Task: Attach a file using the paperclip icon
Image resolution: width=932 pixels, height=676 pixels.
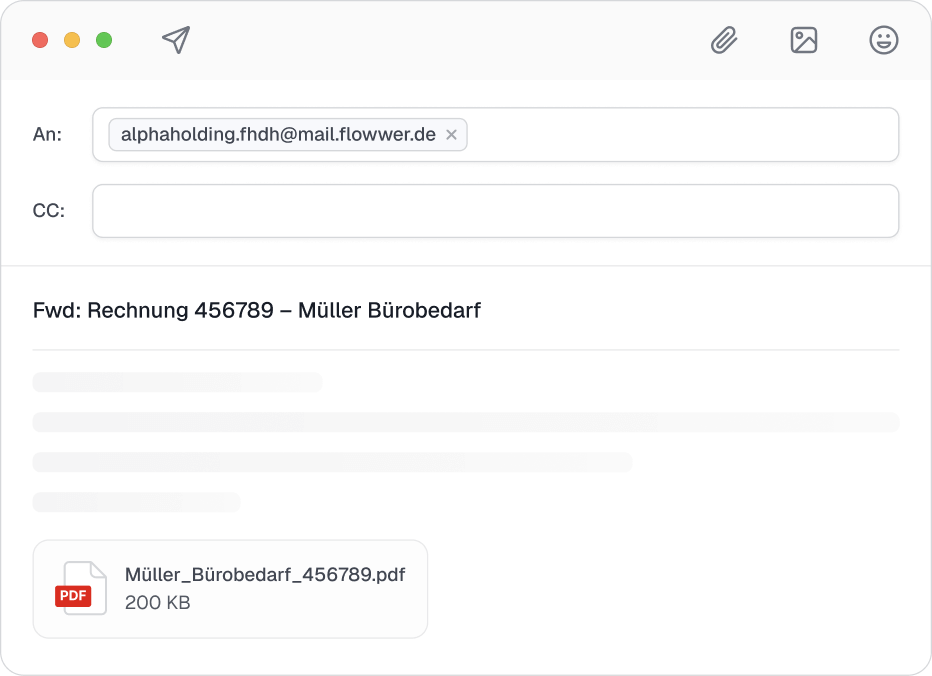Action: point(724,40)
